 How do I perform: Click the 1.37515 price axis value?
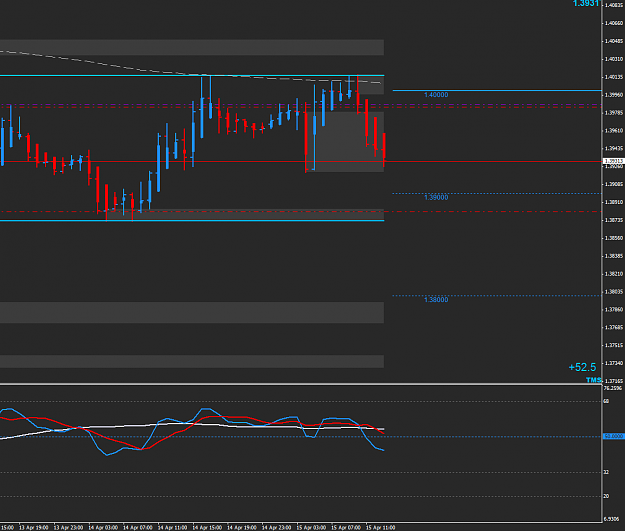click(614, 345)
